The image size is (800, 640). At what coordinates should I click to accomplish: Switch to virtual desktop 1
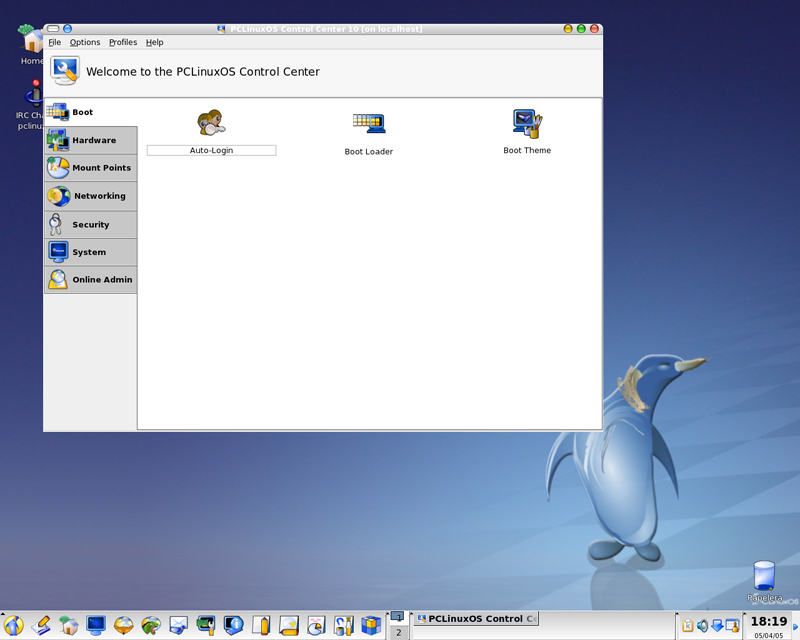[x=398, y=617]
